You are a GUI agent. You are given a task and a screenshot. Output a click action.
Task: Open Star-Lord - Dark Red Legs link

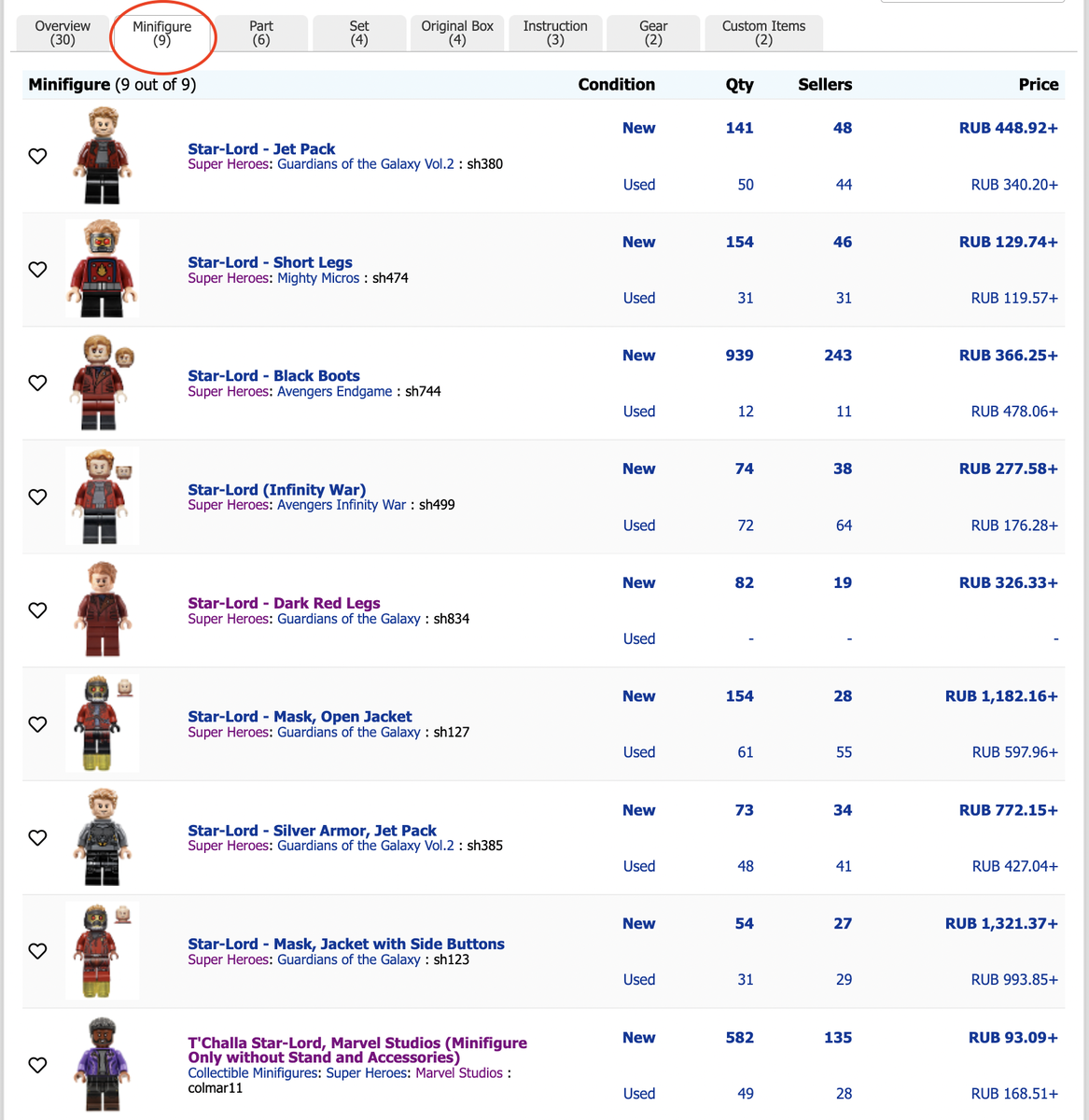(284, 603)
